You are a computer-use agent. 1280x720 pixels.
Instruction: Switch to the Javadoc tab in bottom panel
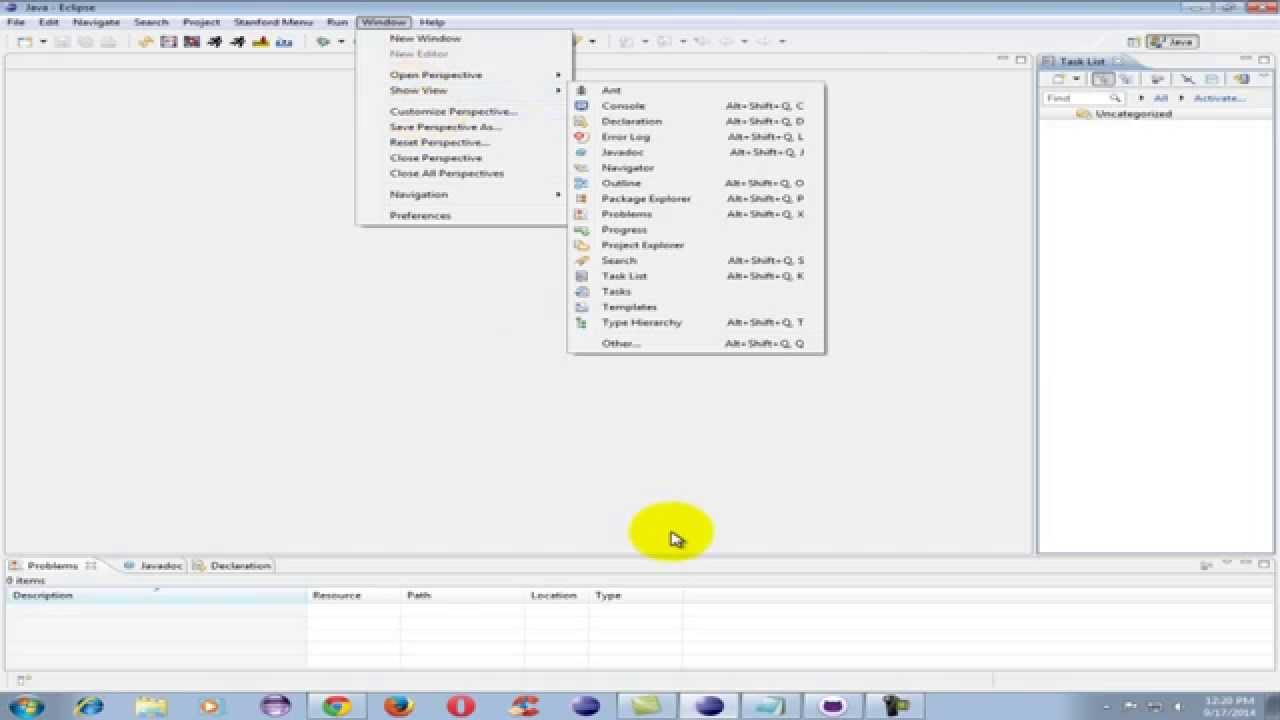pos(153,565)
